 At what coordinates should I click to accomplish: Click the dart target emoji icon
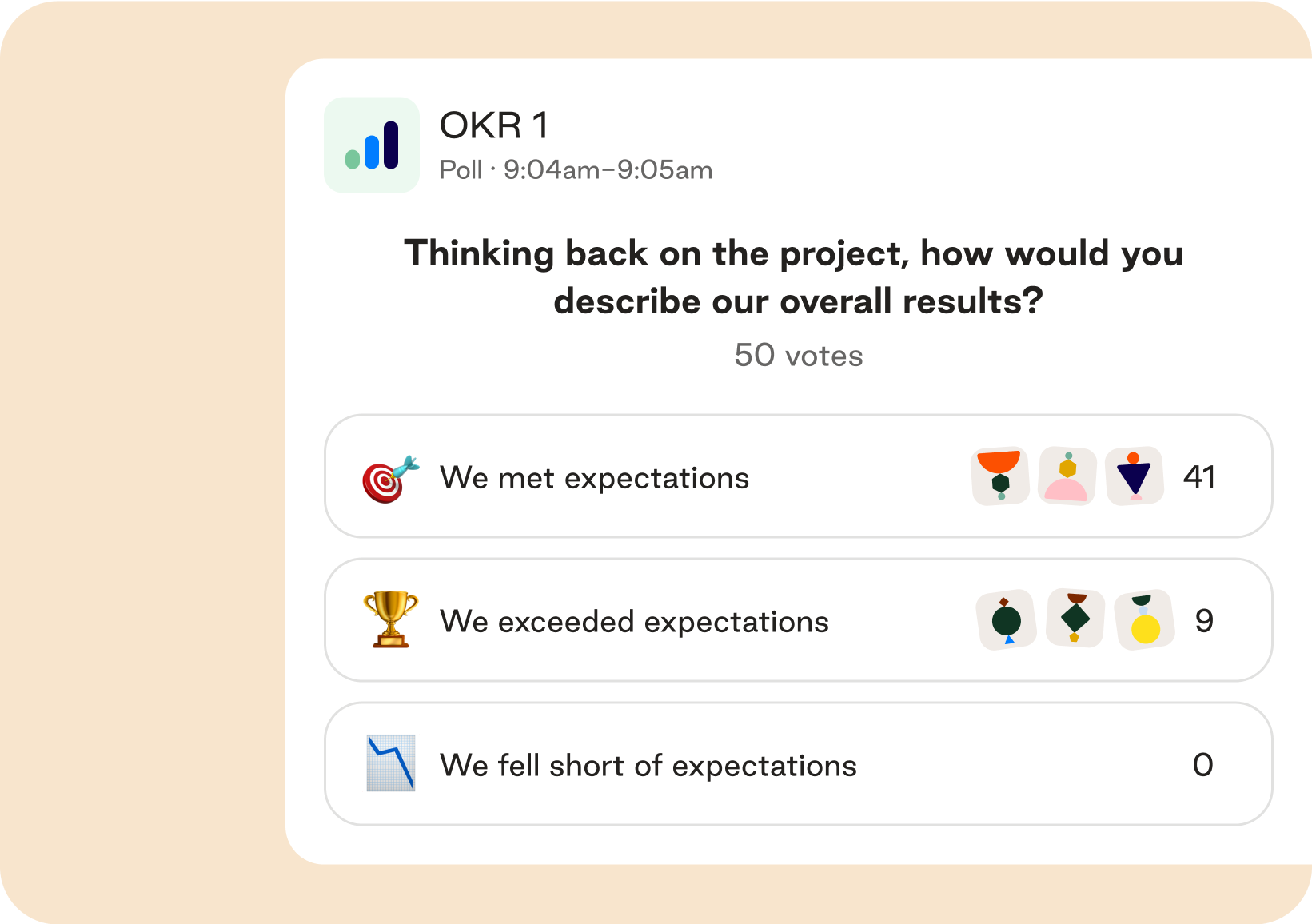pyautogui.click(x=390, y=479)
